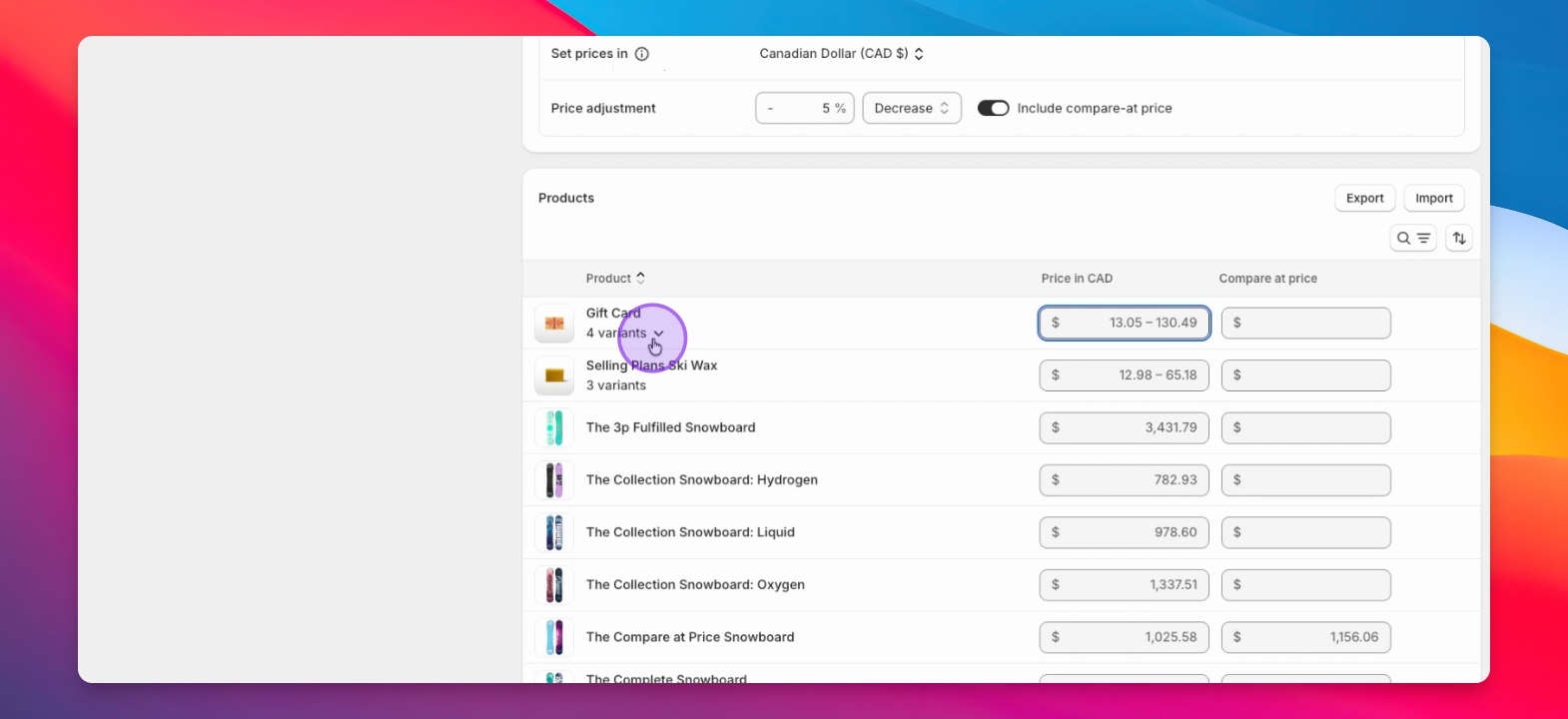Click the Gift Card compare at price field

coord(1306,323)
